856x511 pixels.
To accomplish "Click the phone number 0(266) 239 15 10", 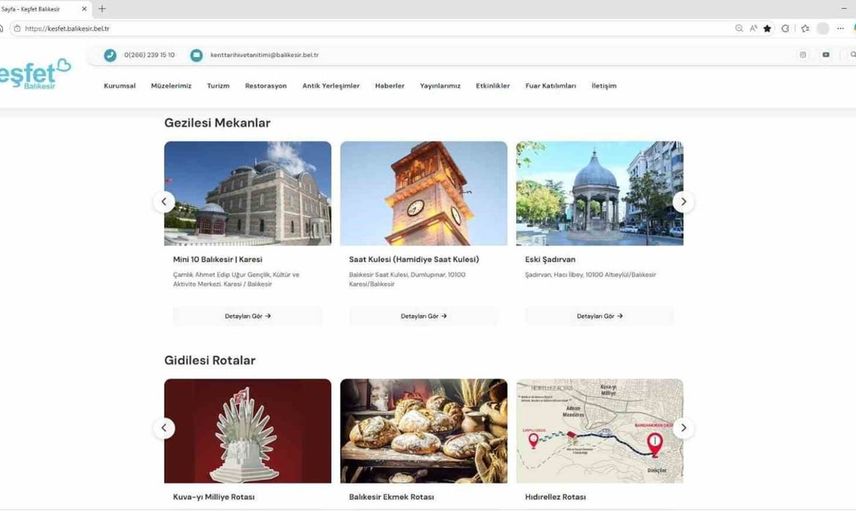I will point(150,55).
